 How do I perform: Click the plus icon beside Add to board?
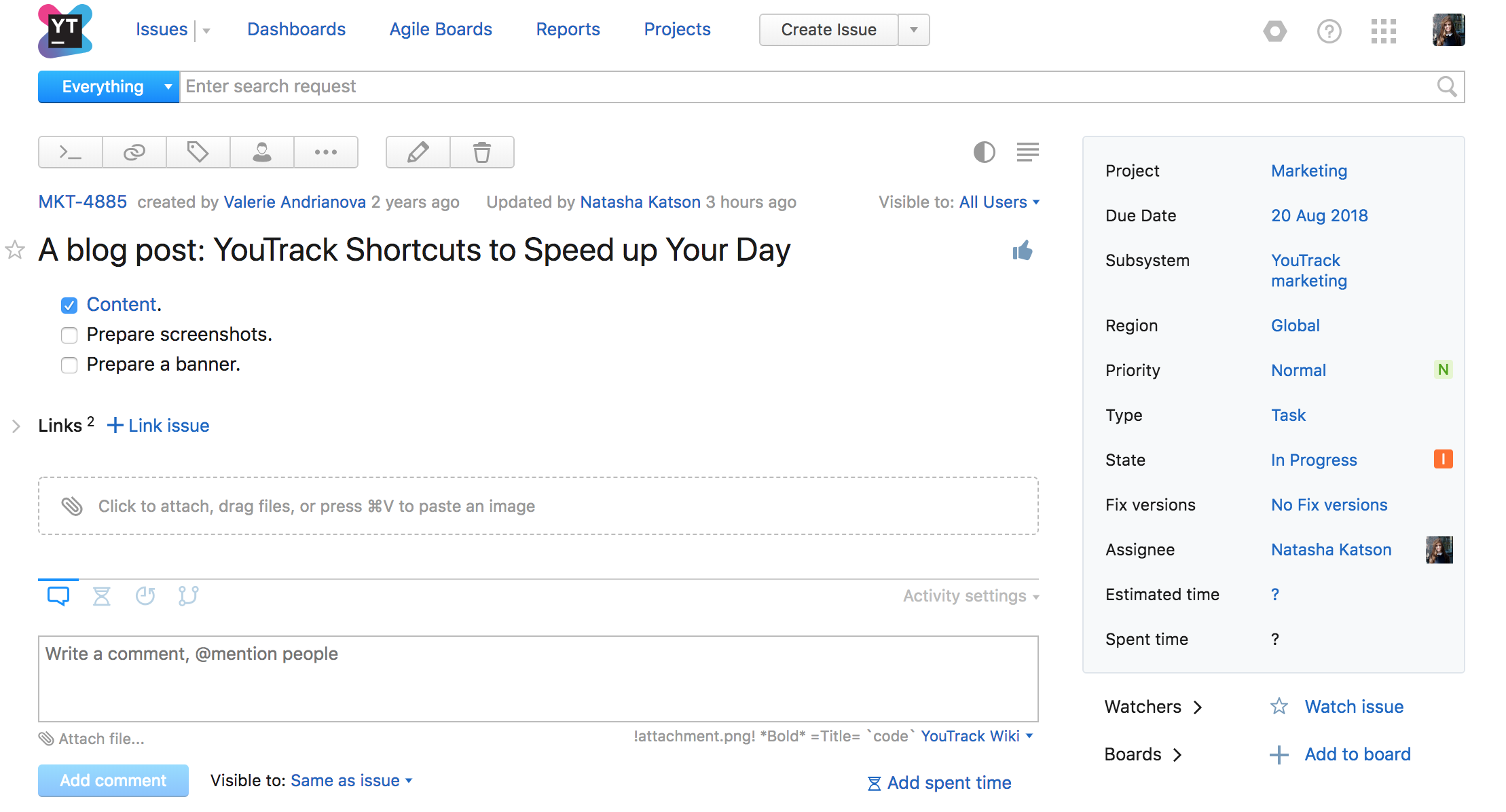click(x=1279, y=754)
